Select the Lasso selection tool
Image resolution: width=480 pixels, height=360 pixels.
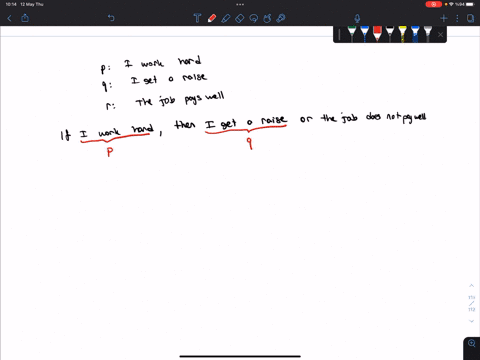pyautogui.click(x=254, y=18)
